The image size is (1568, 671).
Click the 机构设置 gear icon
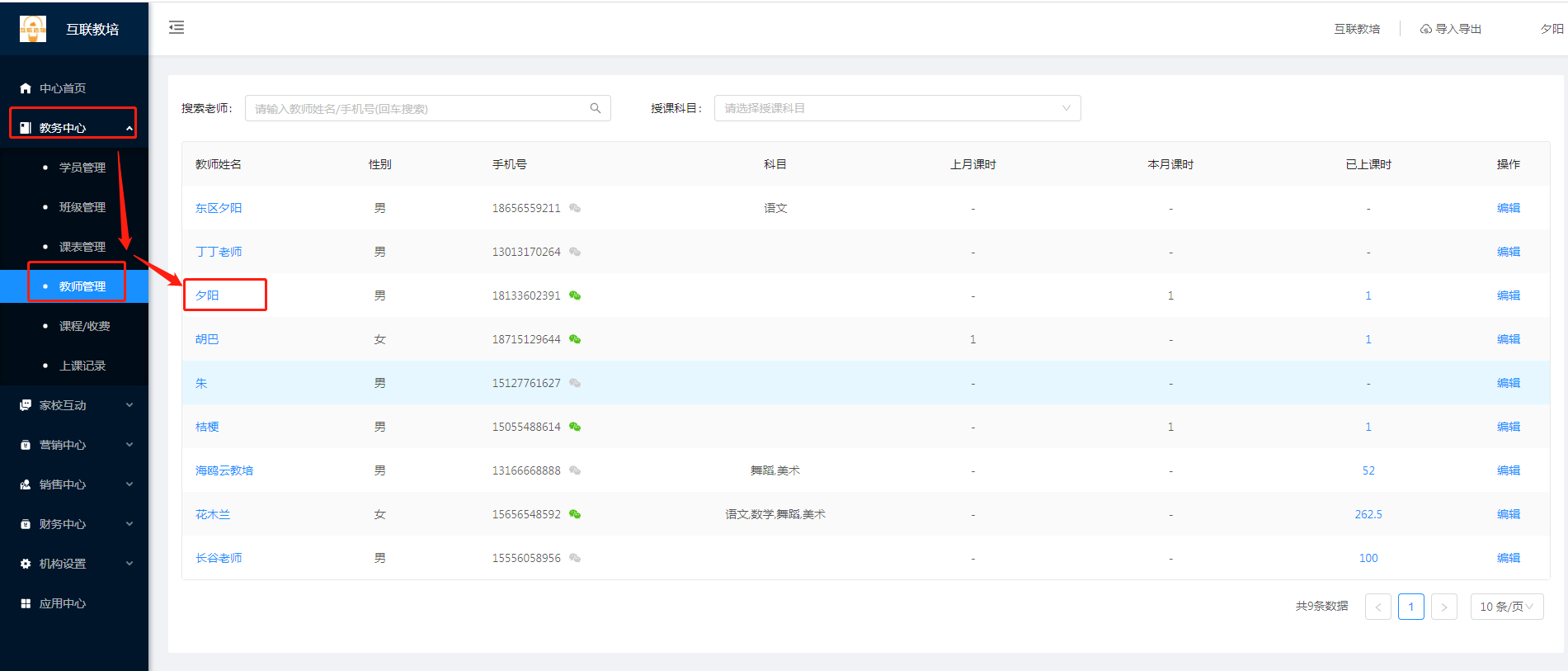point(26,564)
